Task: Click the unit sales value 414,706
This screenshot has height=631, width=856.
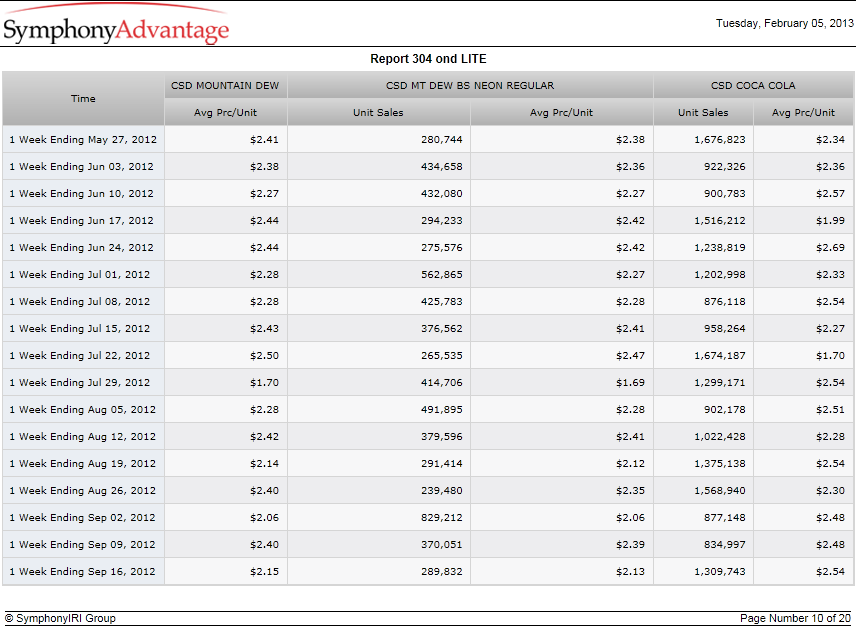Action: coord(442,383)
